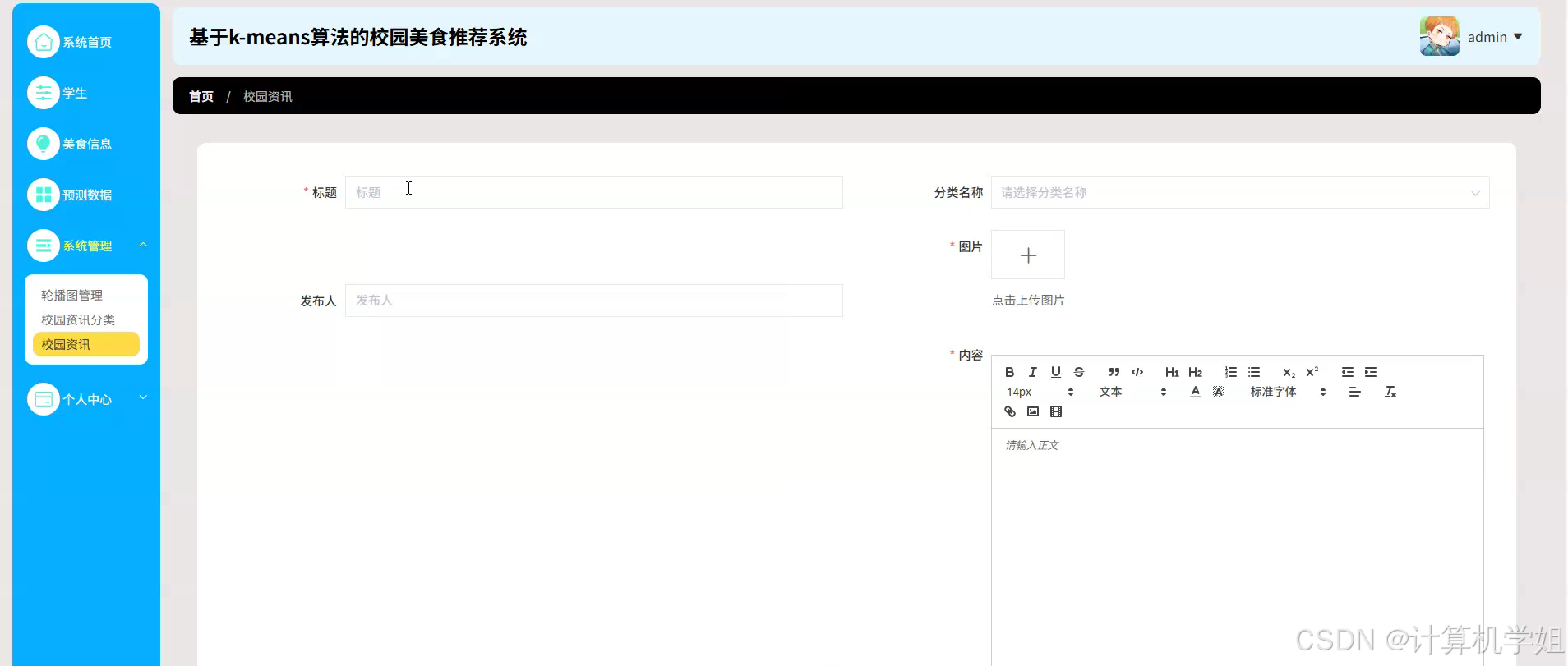1568x666 pixels.
Task: Pick a text color in the editor
Action: tap(1196, 392)
